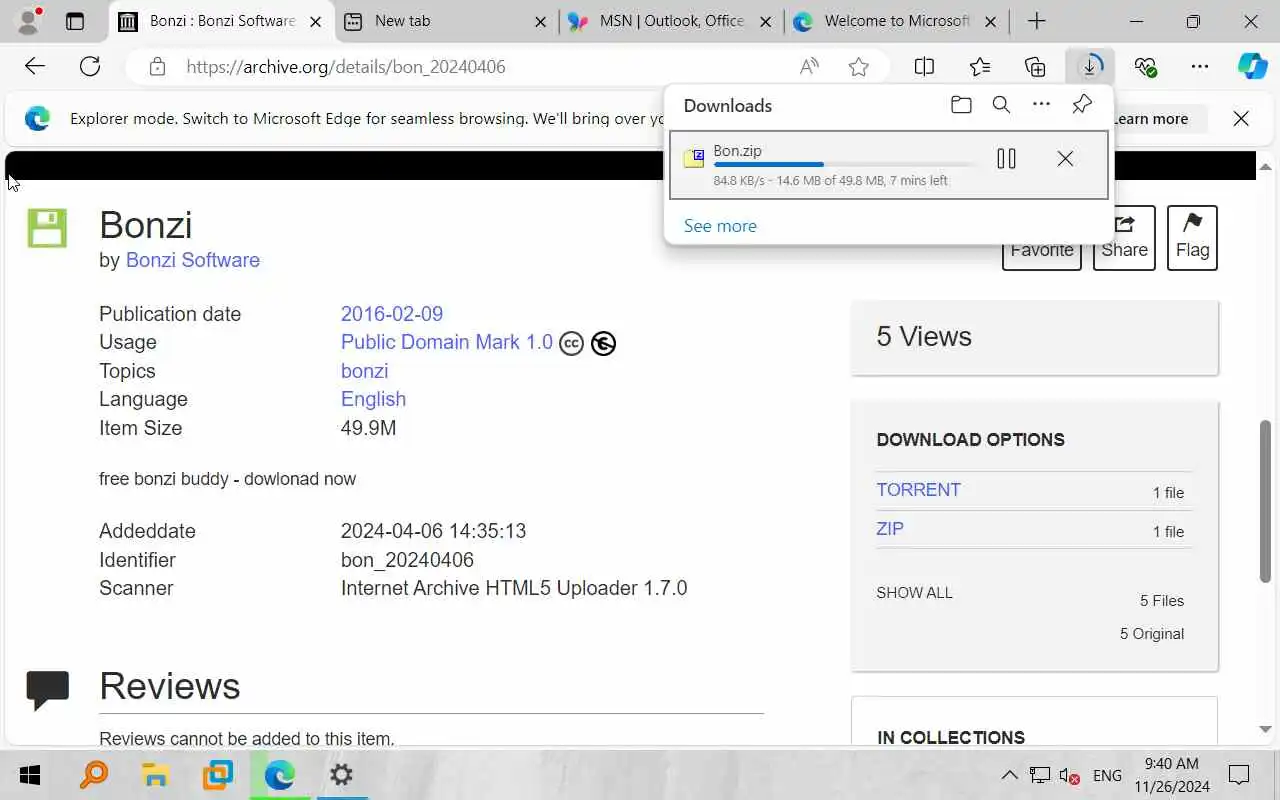The height and width of the screenshot is (800, 1280).
Task: Open taskbar search
Action: 93,775
